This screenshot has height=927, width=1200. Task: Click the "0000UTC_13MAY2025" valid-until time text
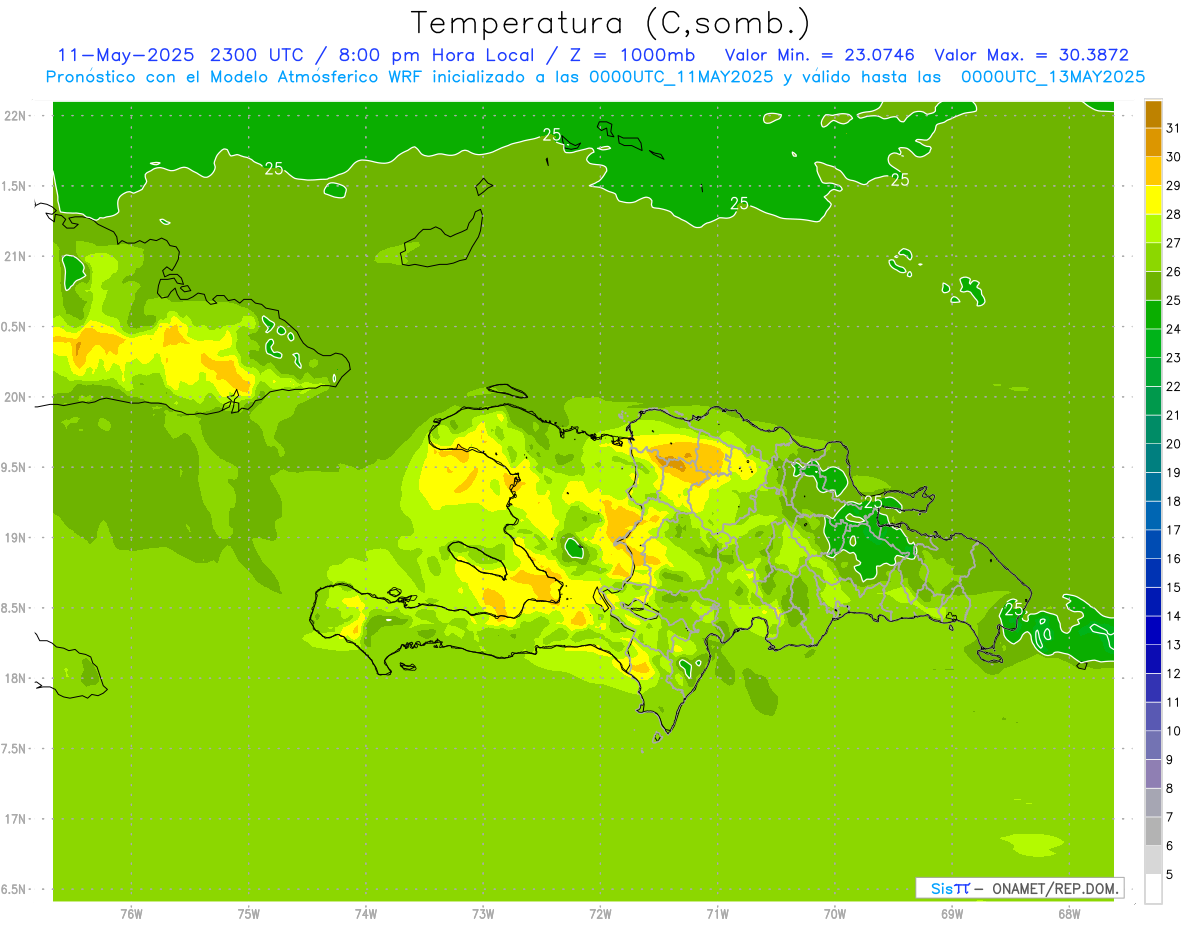click(1053, 77)
